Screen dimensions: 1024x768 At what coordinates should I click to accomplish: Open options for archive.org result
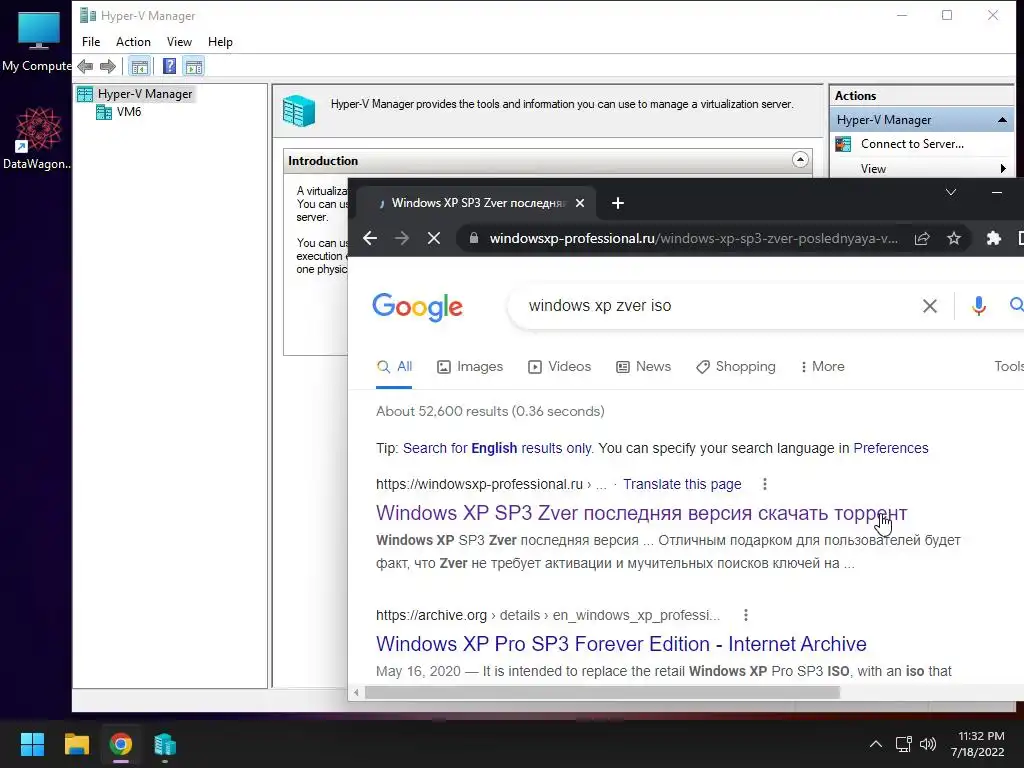746,615
